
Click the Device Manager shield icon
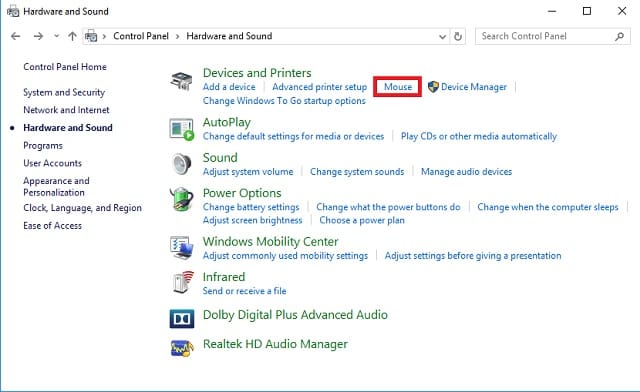433,87
